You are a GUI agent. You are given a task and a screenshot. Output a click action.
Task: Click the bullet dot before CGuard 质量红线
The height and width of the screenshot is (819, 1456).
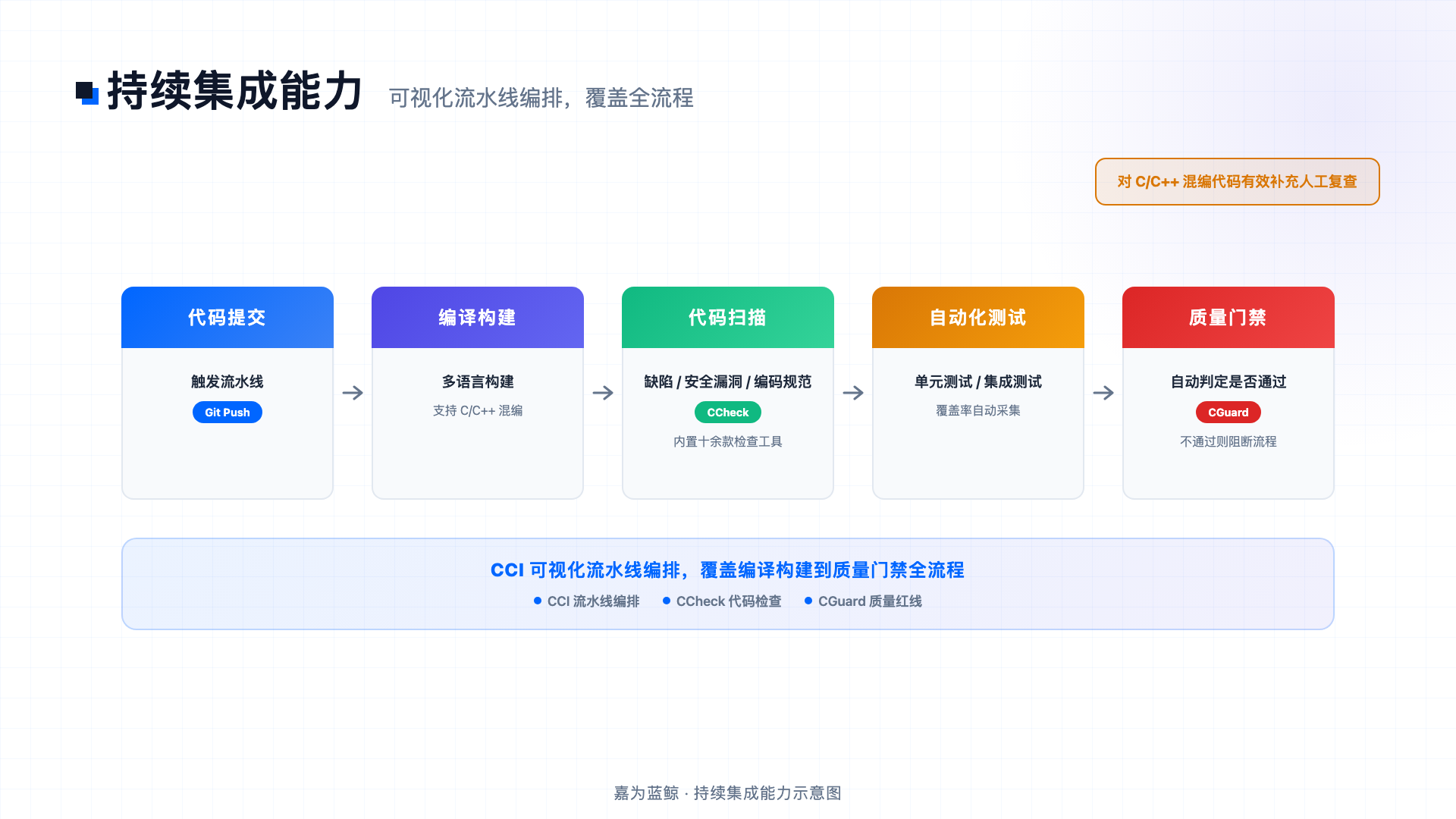tap(808, 601)
